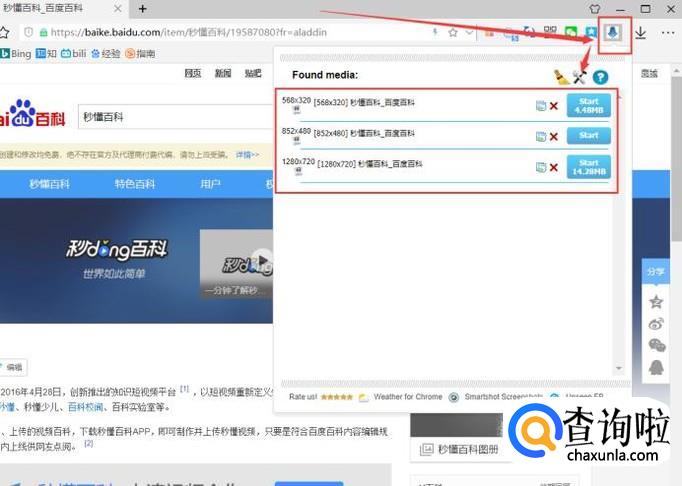Open the 百科校园 link
The height and width of the screenshot is (486, 682).
(x=86, y=407)
